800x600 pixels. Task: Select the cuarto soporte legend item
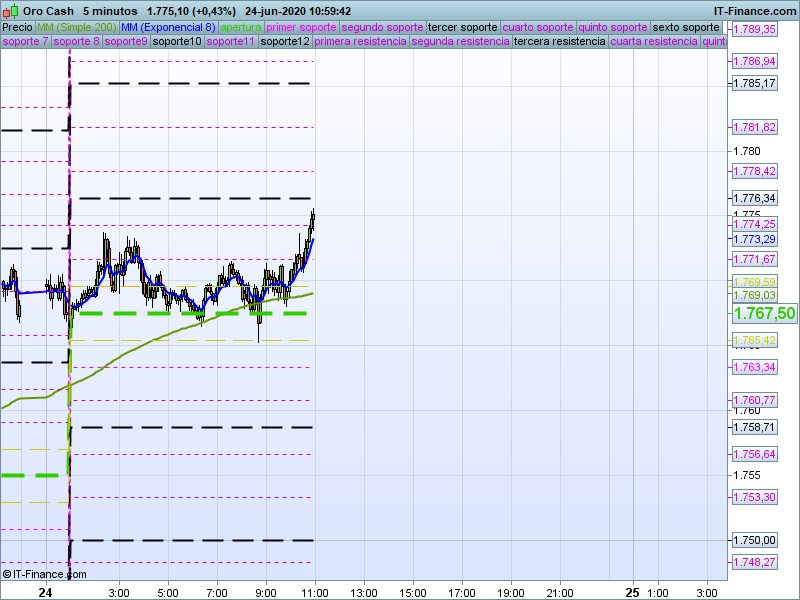(x=538, y=27)
